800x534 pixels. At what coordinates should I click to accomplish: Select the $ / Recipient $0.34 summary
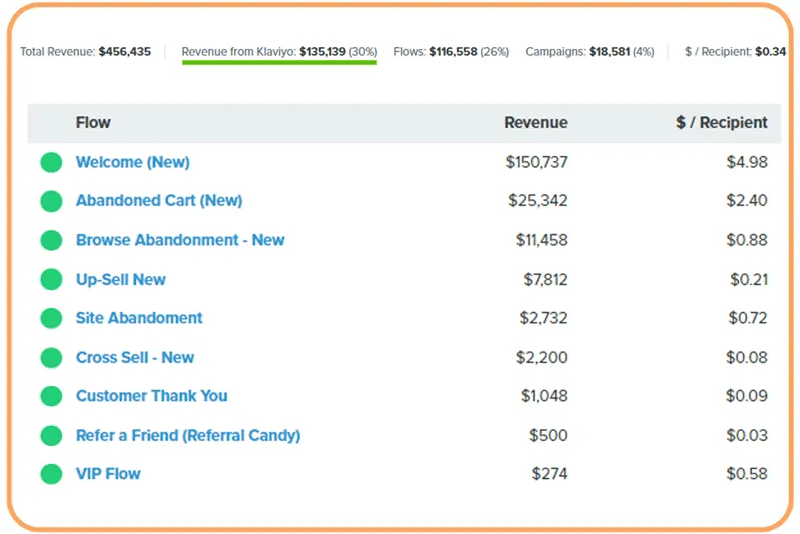tap(735, 52)
